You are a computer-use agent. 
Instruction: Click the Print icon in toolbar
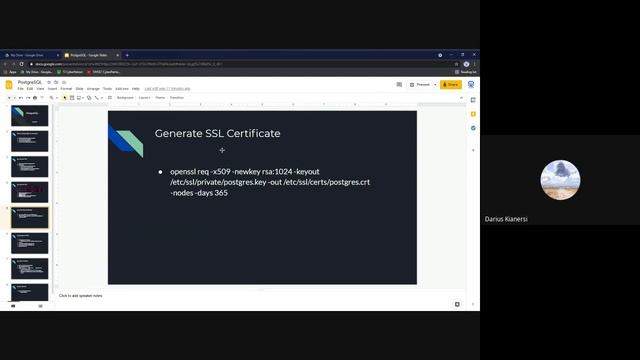point(35,98)
